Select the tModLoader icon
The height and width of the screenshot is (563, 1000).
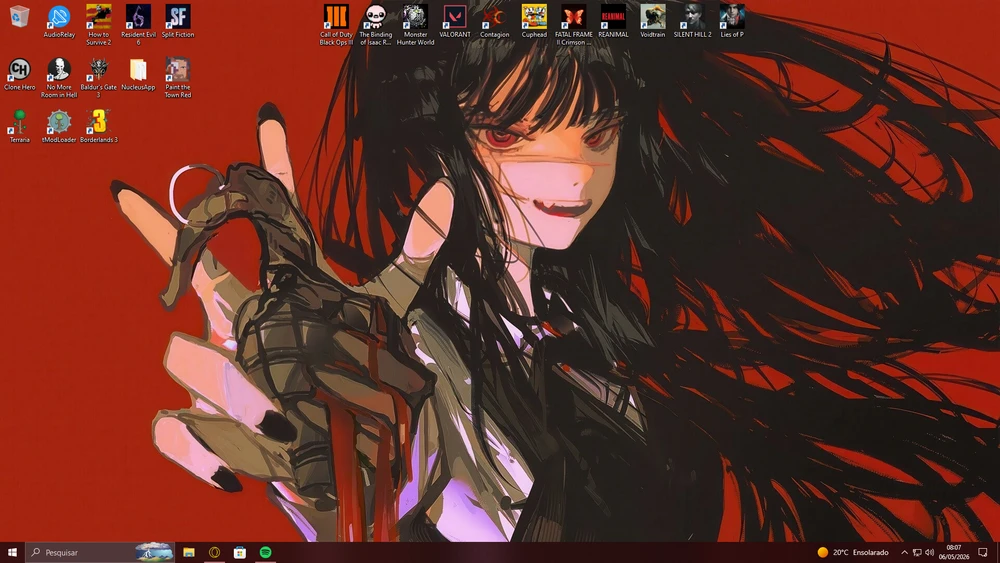pyautogui.click(x=59, y=126)
